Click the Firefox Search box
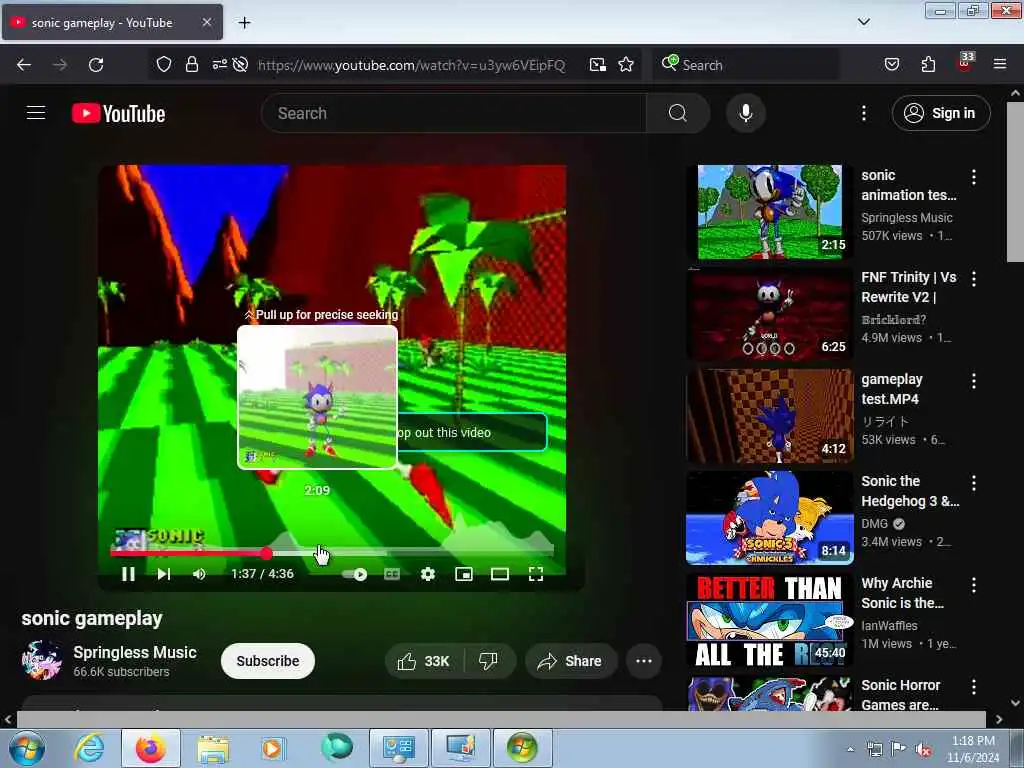The image size is (1024, 768). 746,65
